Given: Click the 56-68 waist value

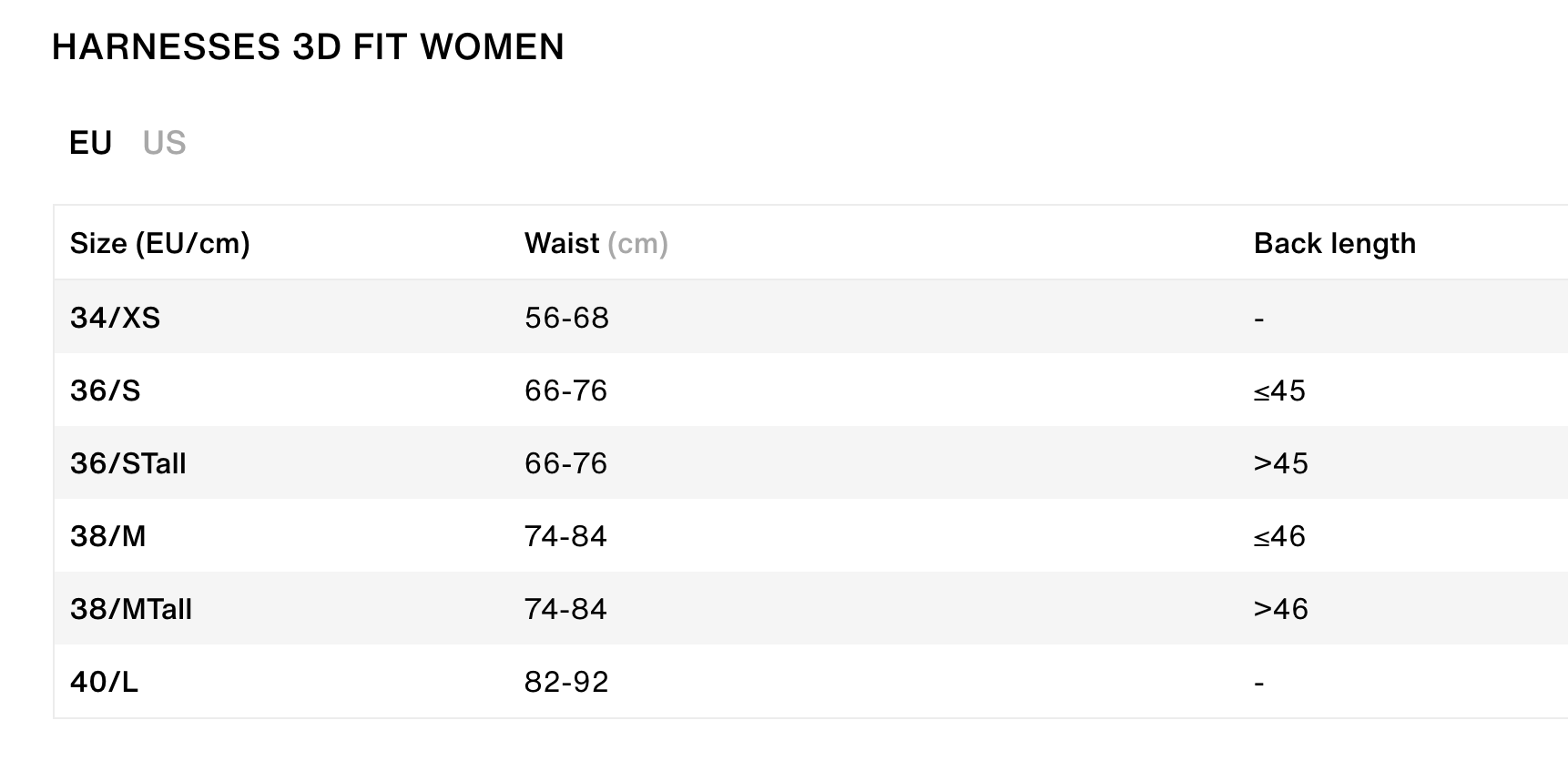Looking at the screenshot, I should click(x=568, y=318).
